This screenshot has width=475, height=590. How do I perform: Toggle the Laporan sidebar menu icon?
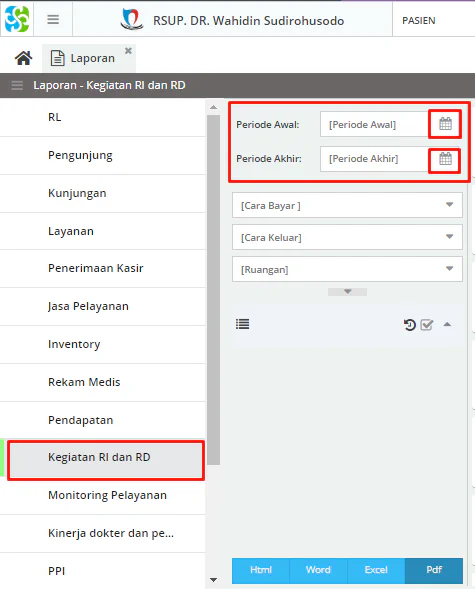(x=17, y=85)
